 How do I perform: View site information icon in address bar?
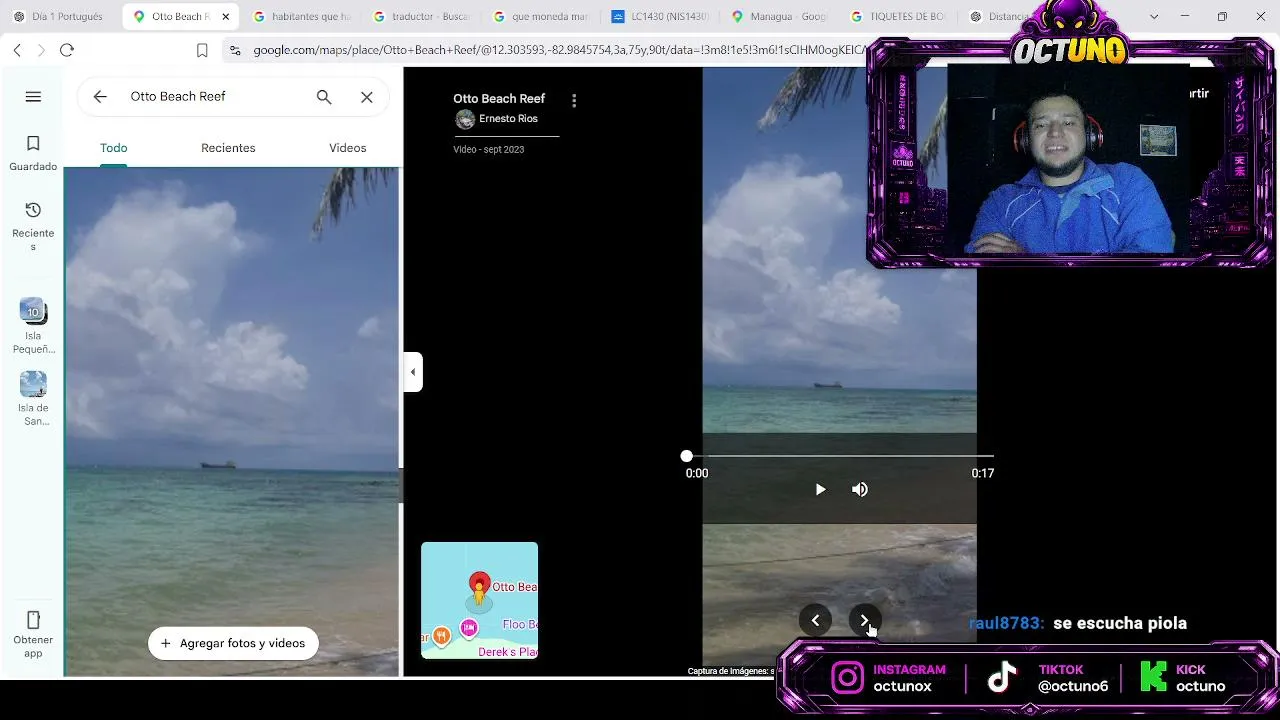click(x=235, y=50)
